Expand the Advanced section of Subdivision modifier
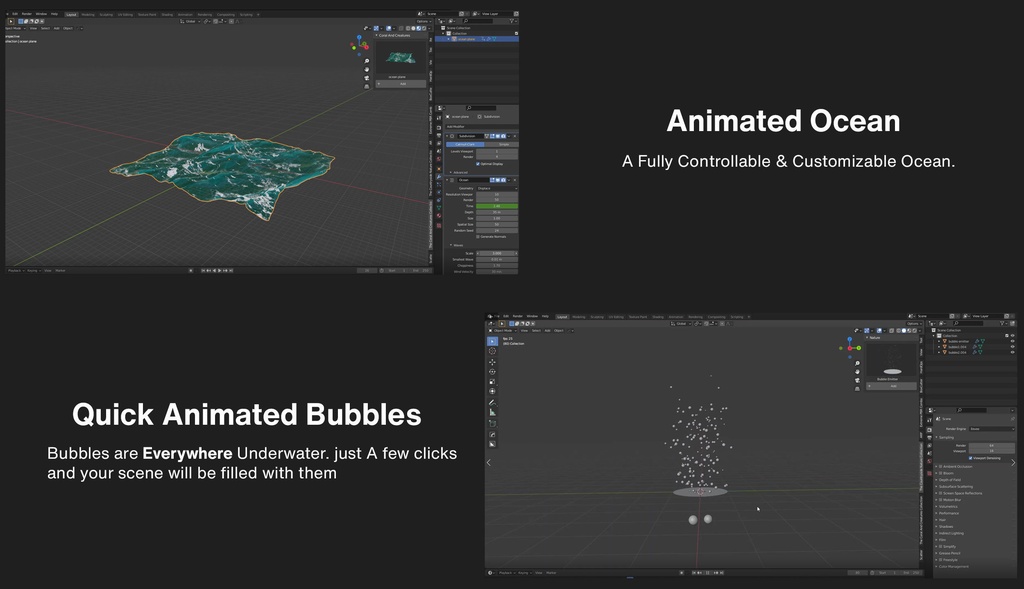1024x589 pixels. (459, 172)
